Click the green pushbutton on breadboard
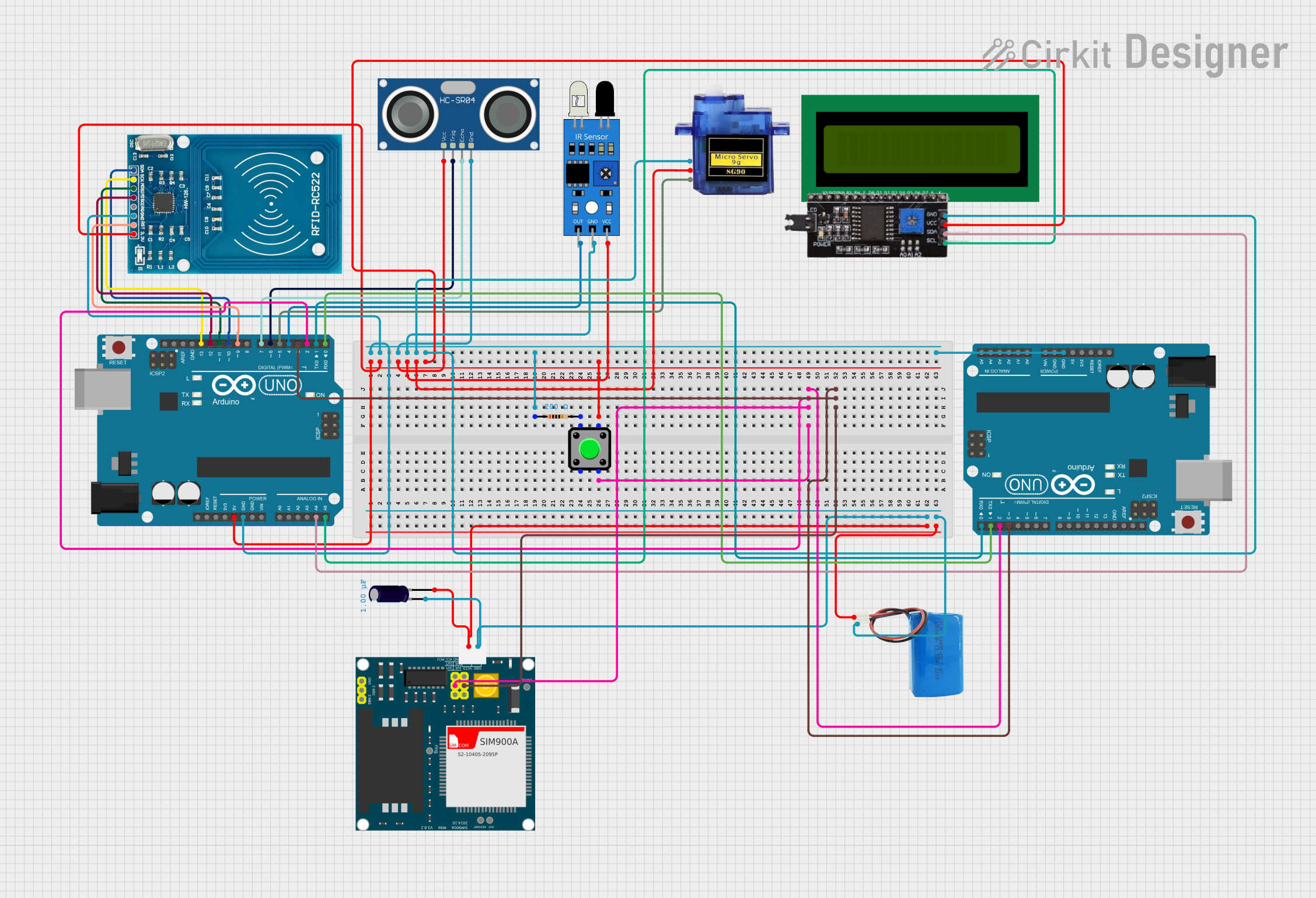The width and height of the screenshot is (1316, 898). click(x=589, y=449)
